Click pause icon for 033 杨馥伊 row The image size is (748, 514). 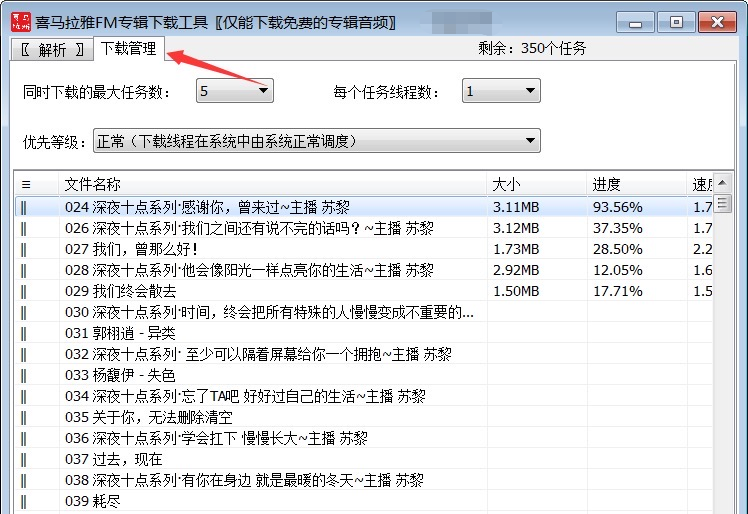click(24, 376)
